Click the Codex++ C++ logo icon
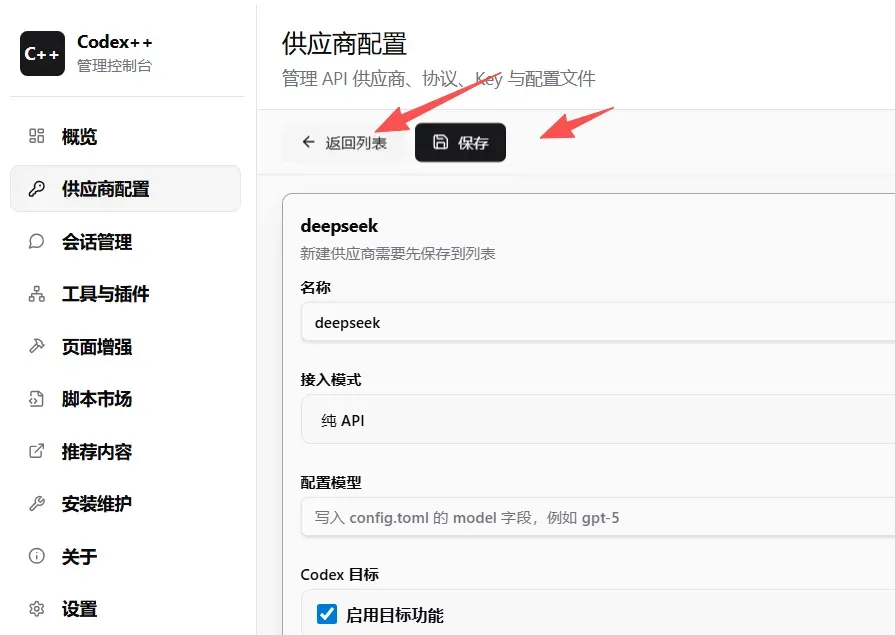Image resolution: width=895 pixels, height=635 pixels. 42,54
